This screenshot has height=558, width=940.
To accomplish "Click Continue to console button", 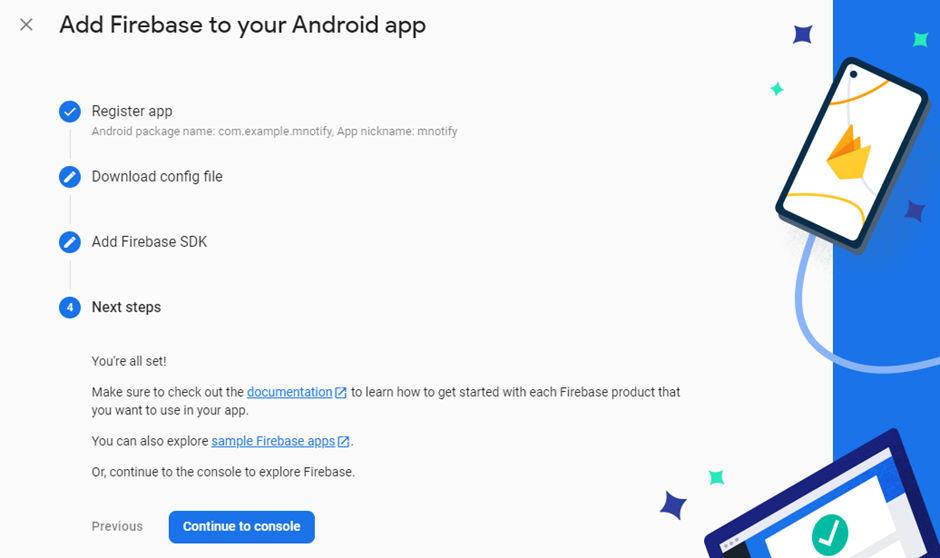I will 242,527.
